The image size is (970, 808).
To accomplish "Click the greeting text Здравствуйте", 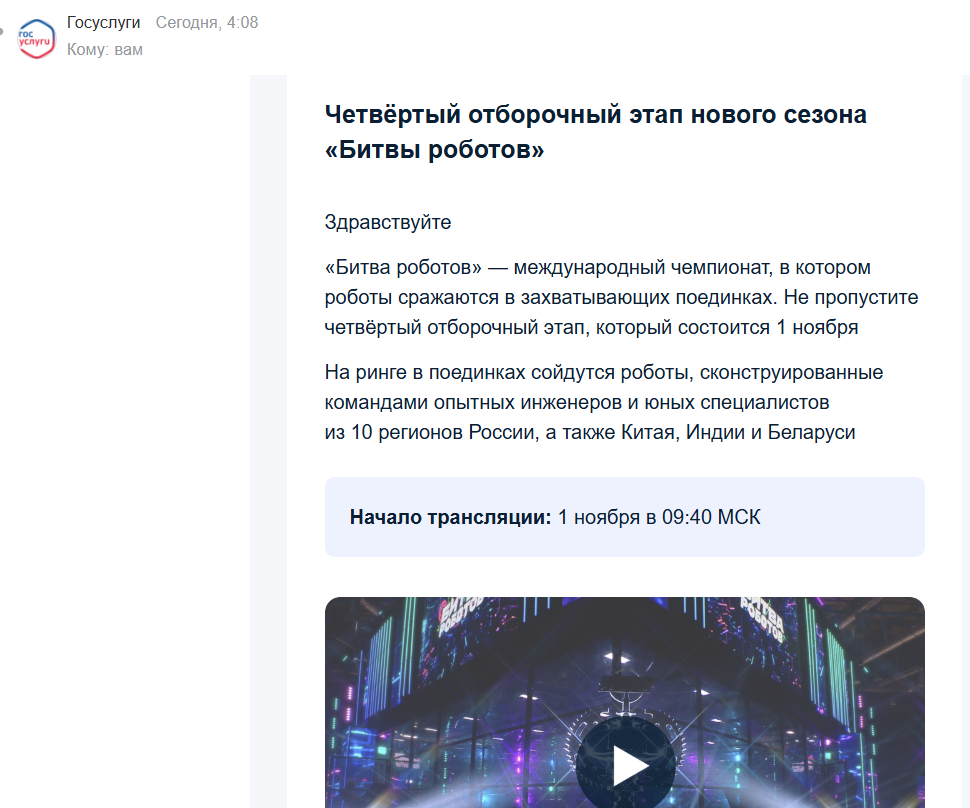I will pyautogui.click(x=388, y=222).
